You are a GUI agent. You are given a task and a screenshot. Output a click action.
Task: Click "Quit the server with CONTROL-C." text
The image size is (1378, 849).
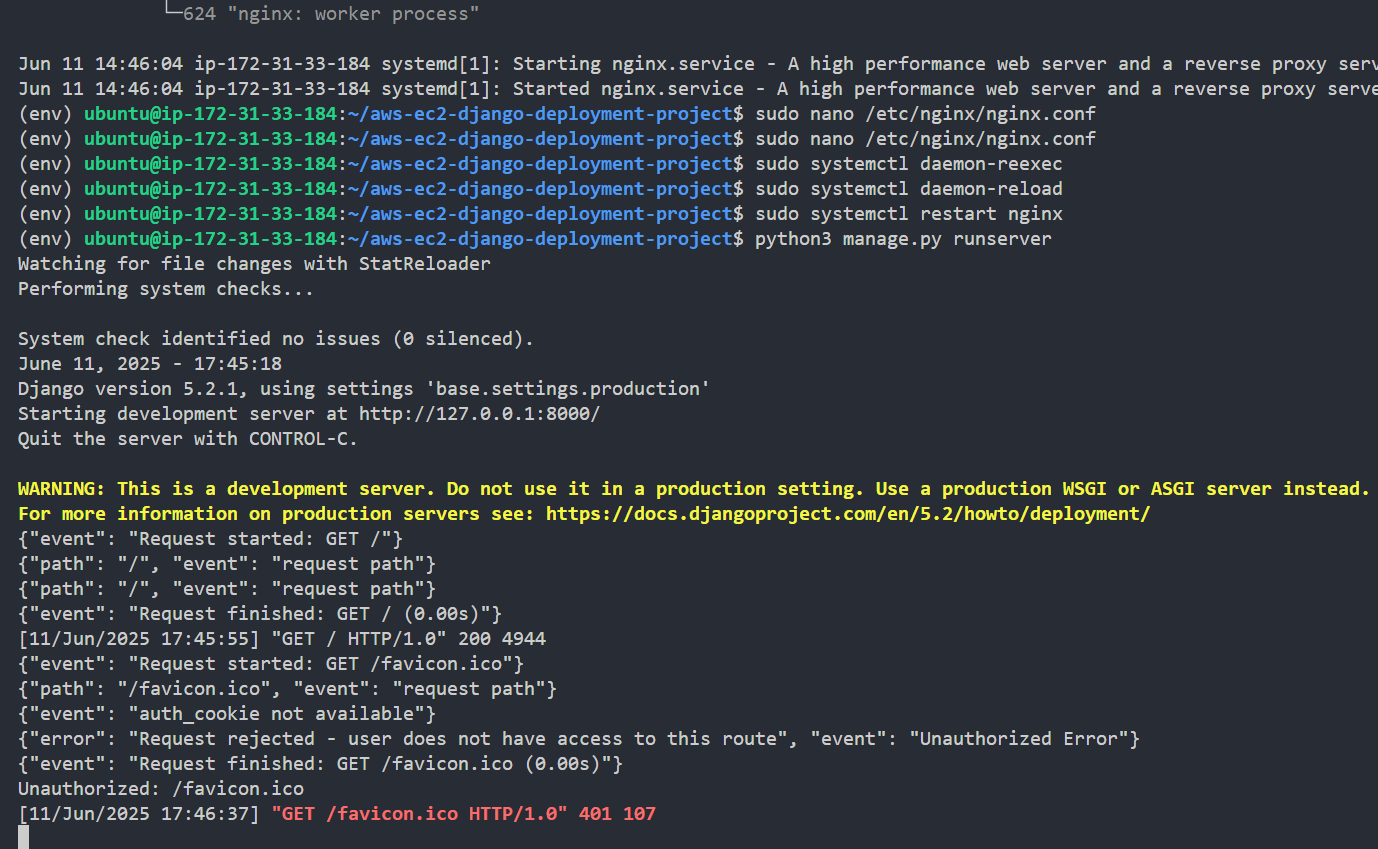187,439
